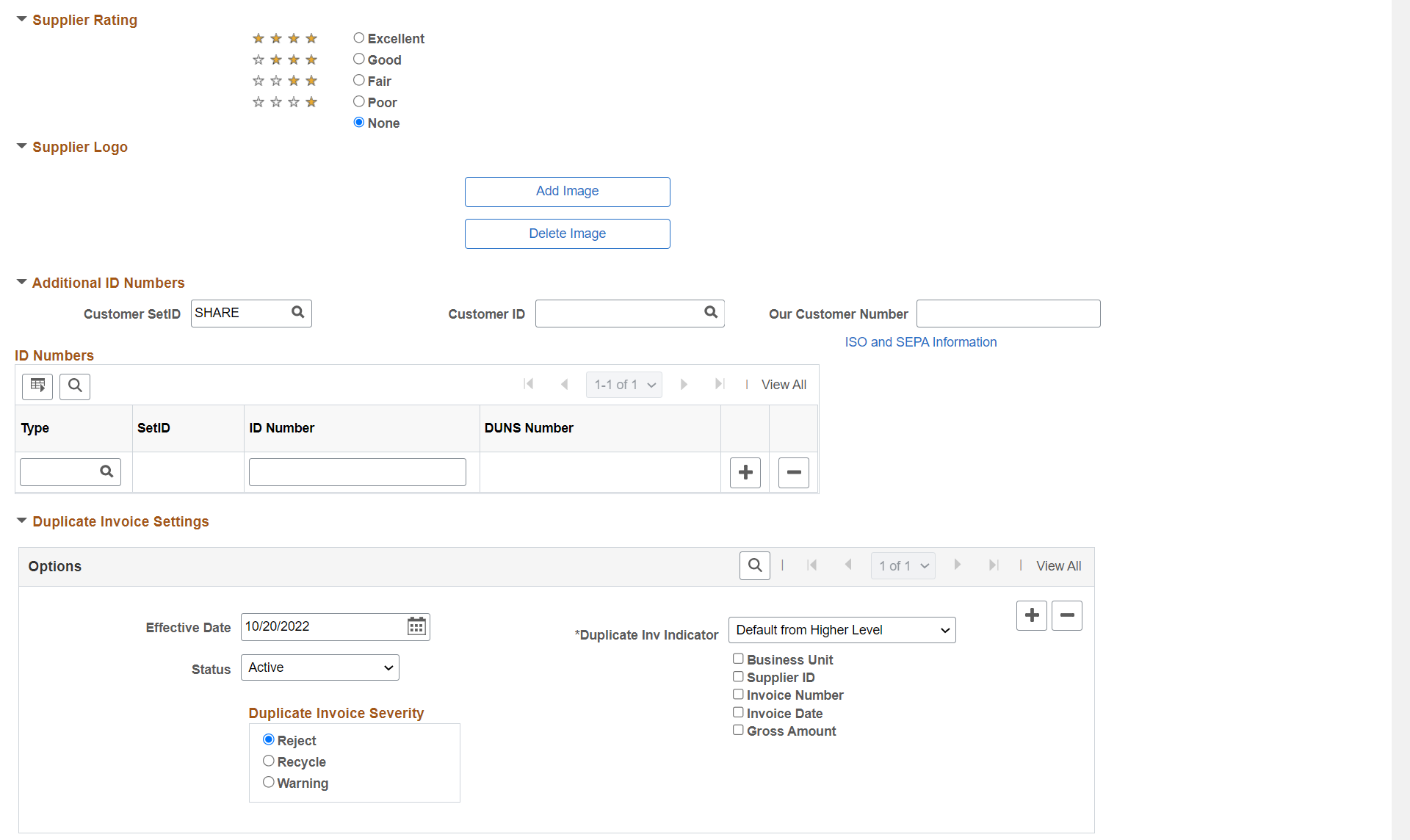This screenshot has width=1410, height=840.
Task: Collapse the Additional ID Numbers section
Action: [x=22, y=282]
